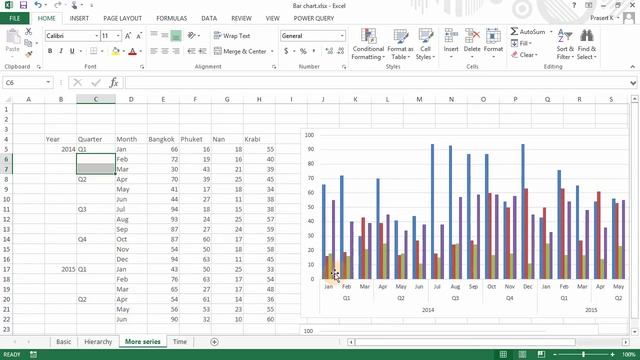This screenshot has width=640, height=360.
Task: Add a new sheet with plus icon
Action: pyautogui.click(x=214, y=342)
